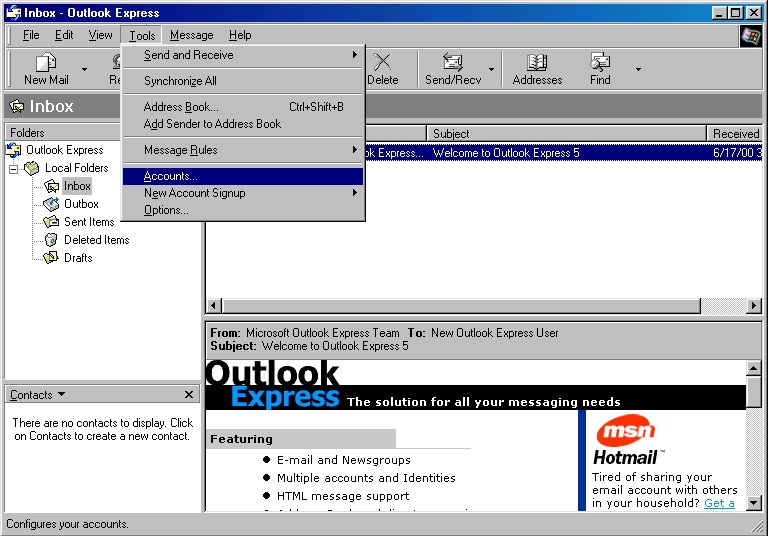Viewport: 768px width, 536px height.
Task: Select Drafts folder label
Action: [78, 258]
